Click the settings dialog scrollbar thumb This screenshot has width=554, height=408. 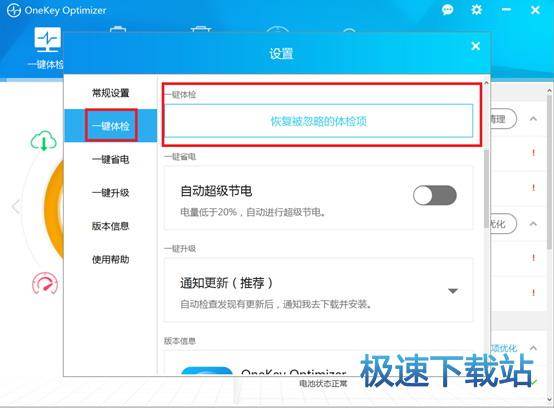[x=487, y=189]
